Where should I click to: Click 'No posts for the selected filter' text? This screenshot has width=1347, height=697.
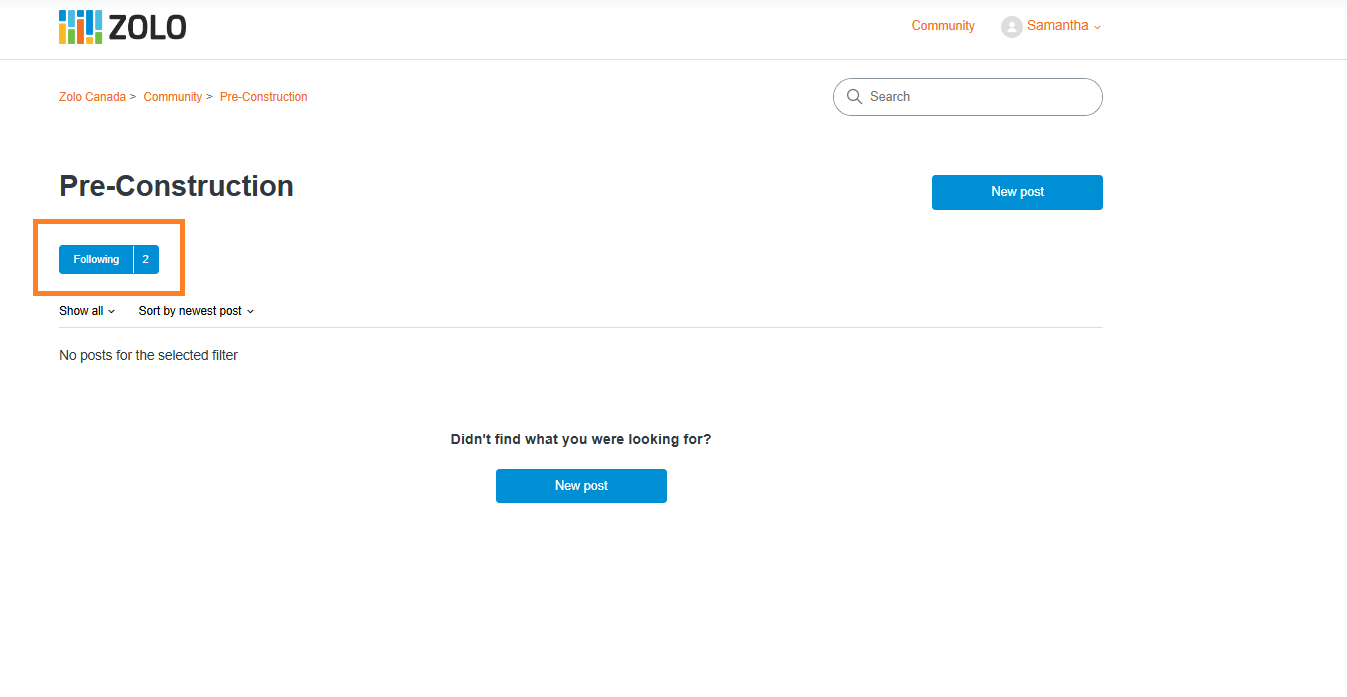(x=148, y=355)
